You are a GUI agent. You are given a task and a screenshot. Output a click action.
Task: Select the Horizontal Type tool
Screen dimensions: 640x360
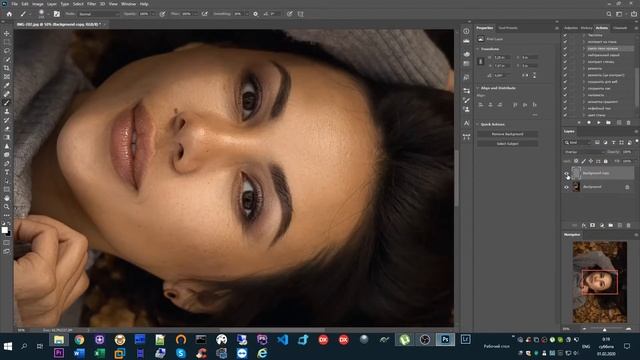click(x=7, y=172)
